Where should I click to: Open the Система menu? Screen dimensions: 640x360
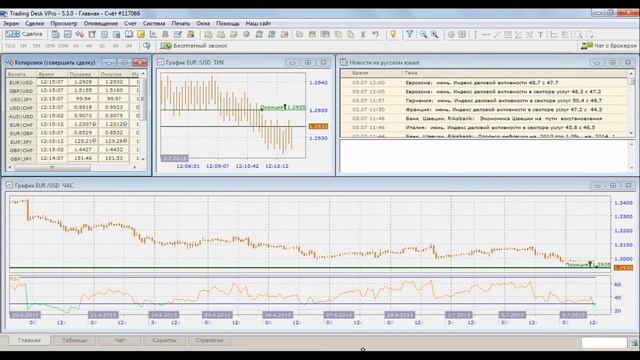154,23
